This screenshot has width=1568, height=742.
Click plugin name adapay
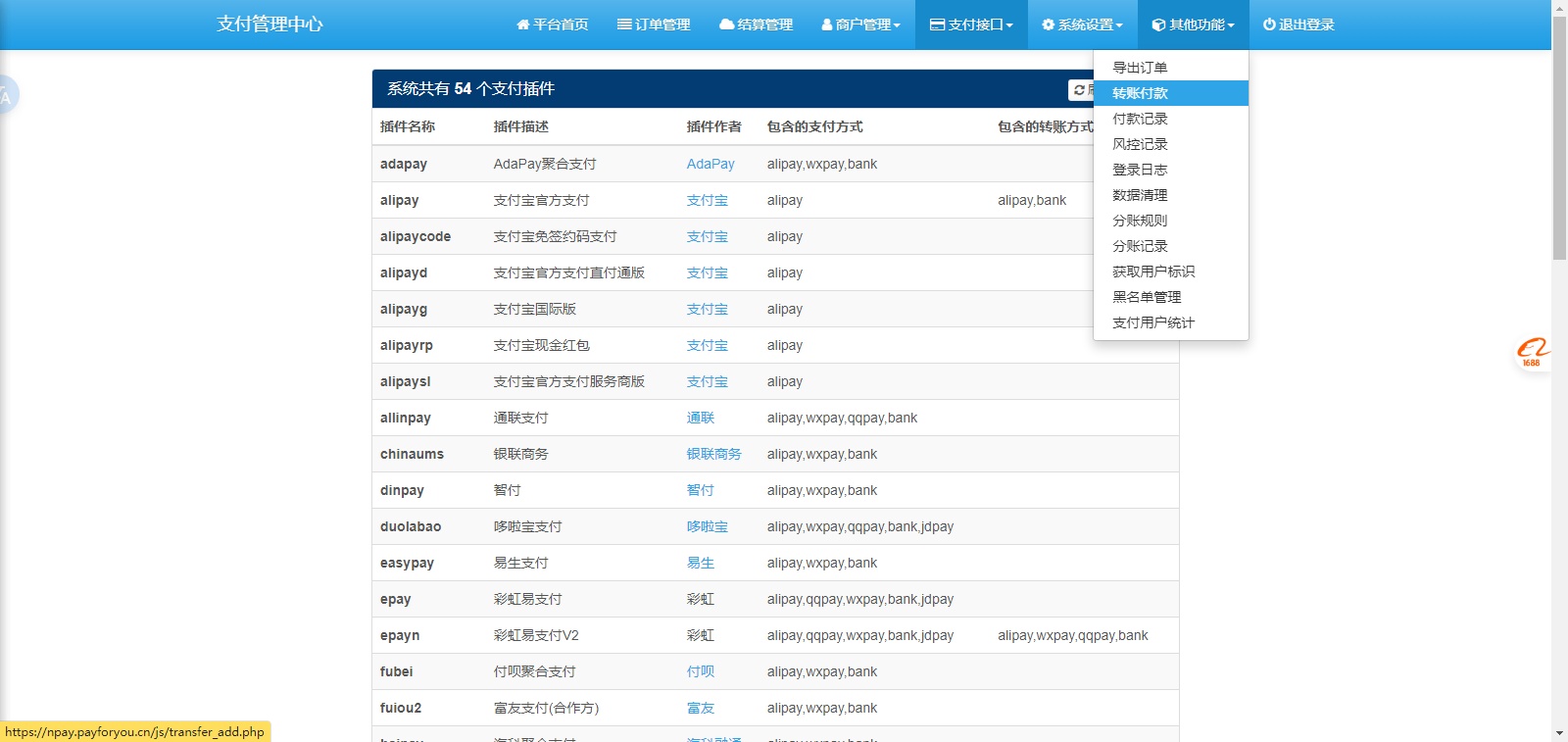(404, 164)
